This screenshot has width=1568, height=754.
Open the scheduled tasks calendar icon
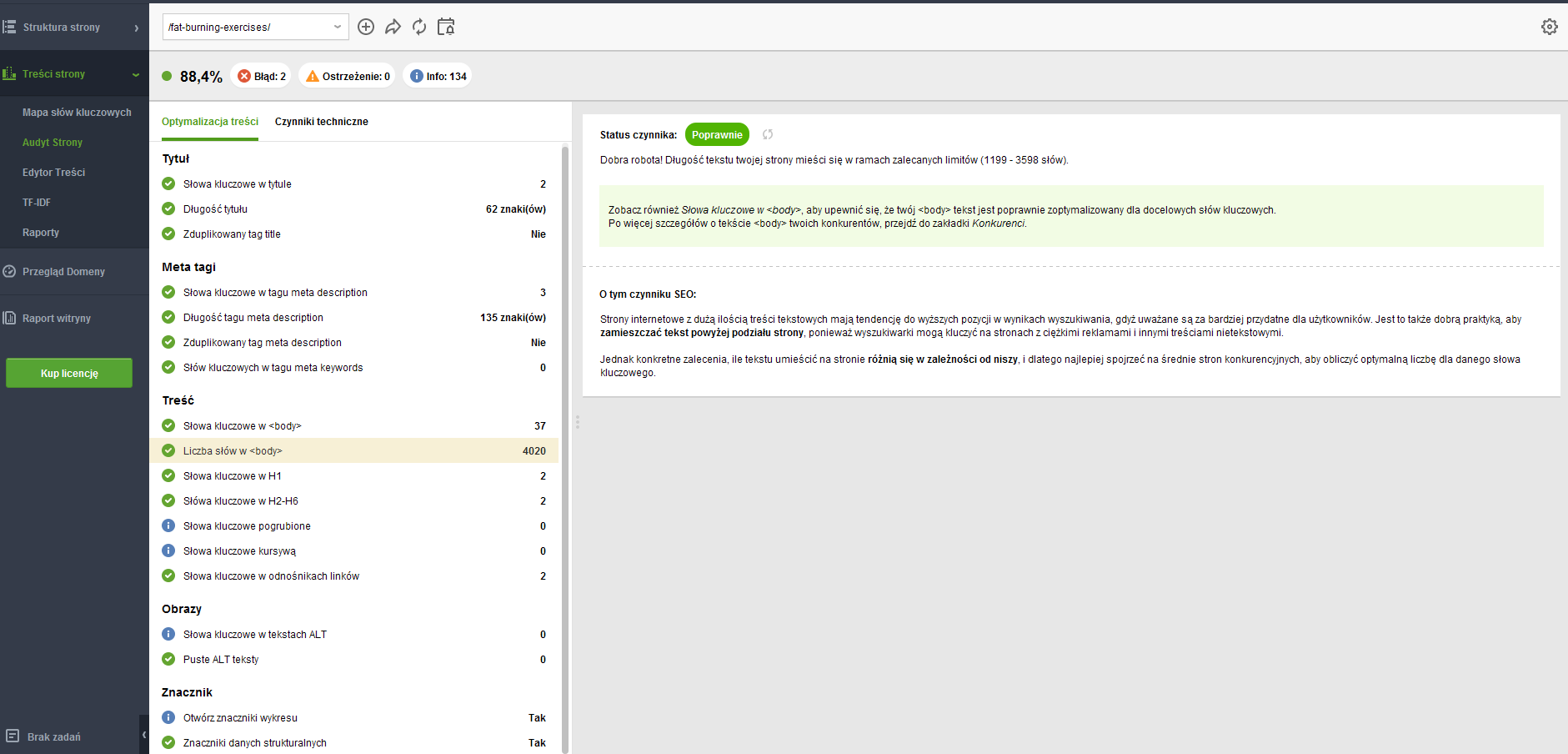click(x=446, y=27)
